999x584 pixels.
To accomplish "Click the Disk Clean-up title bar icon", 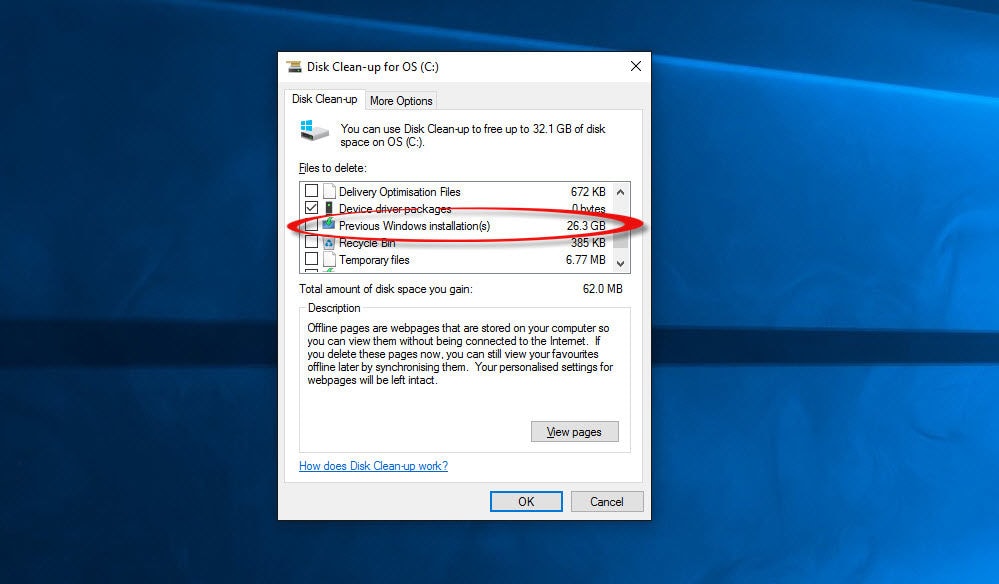I will point(294,66).
